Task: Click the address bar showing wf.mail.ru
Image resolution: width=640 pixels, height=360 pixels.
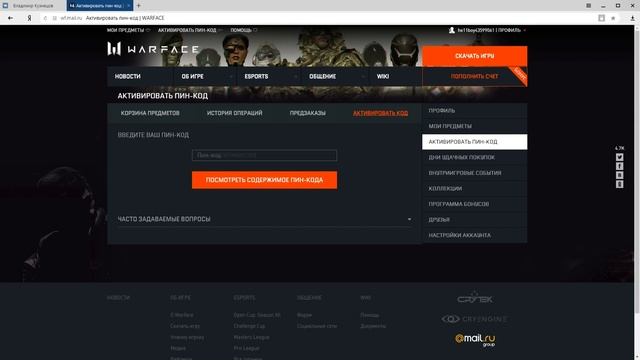Action: [318, 18]
